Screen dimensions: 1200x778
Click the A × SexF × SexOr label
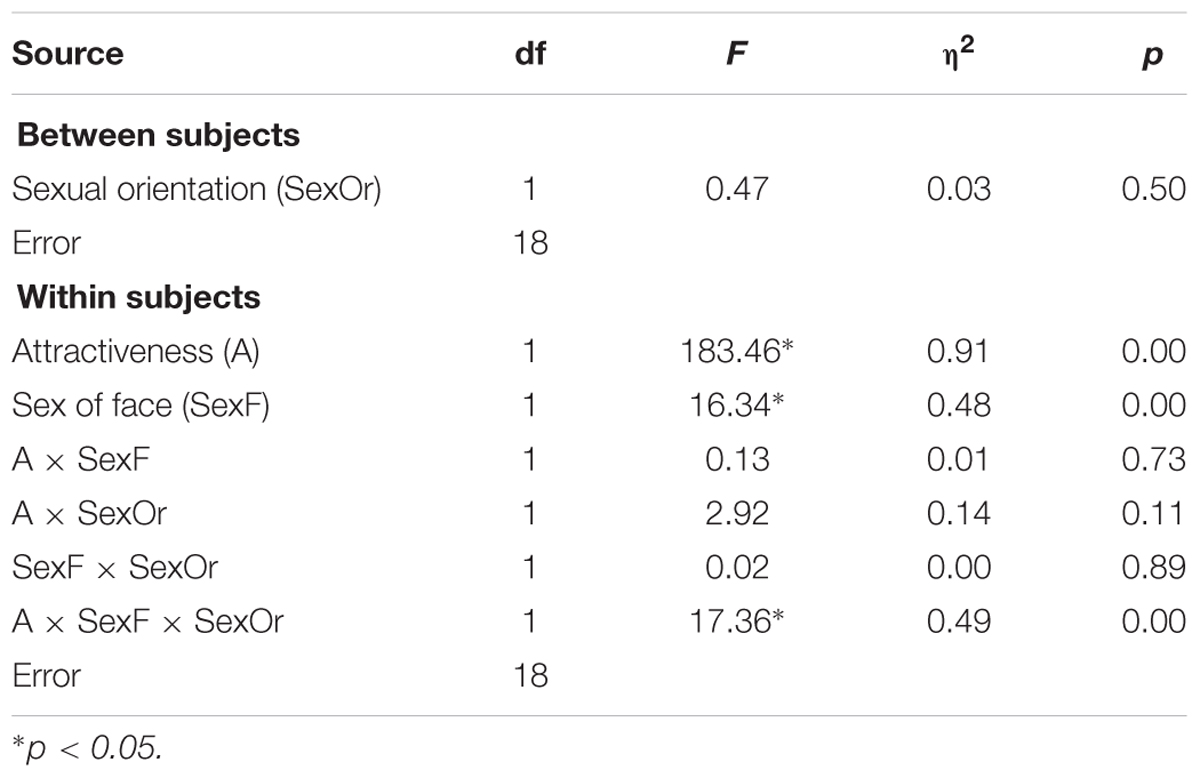[148, 621]
